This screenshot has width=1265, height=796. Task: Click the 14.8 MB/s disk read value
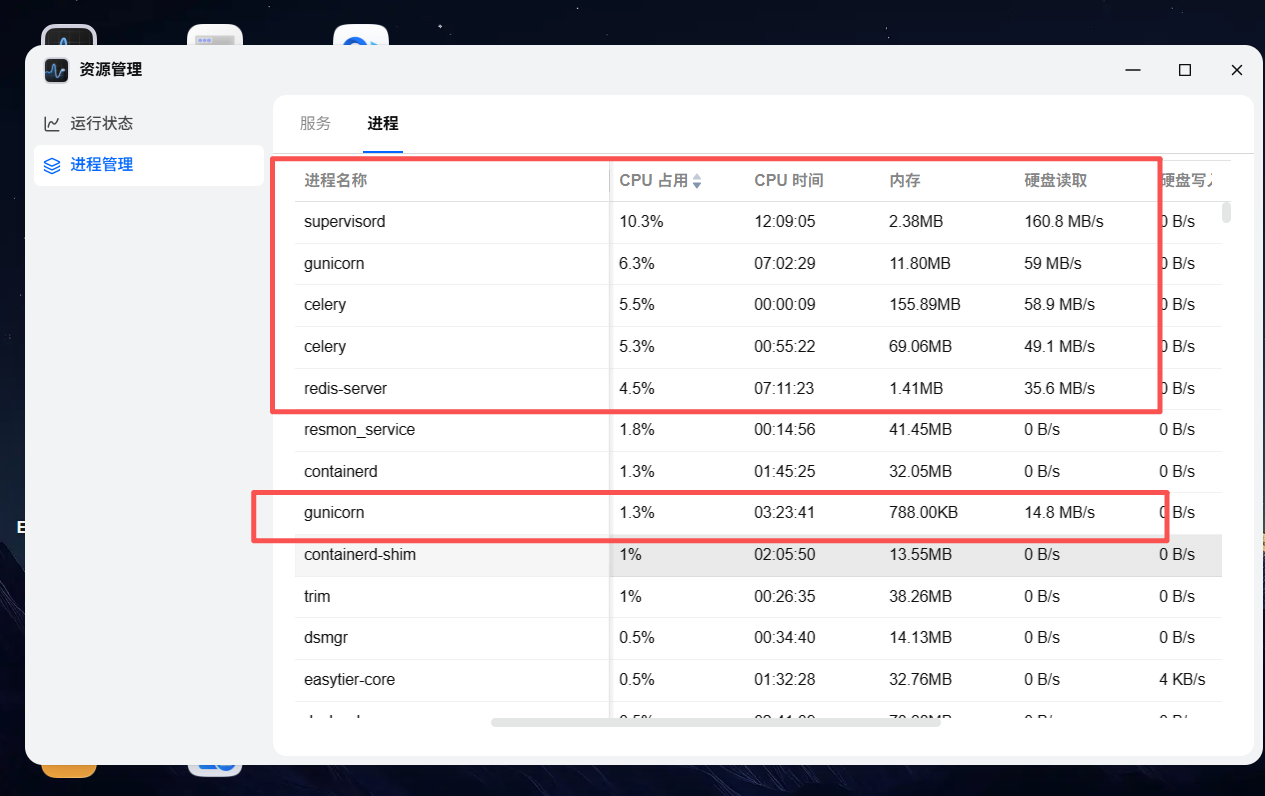point(1059,513)
